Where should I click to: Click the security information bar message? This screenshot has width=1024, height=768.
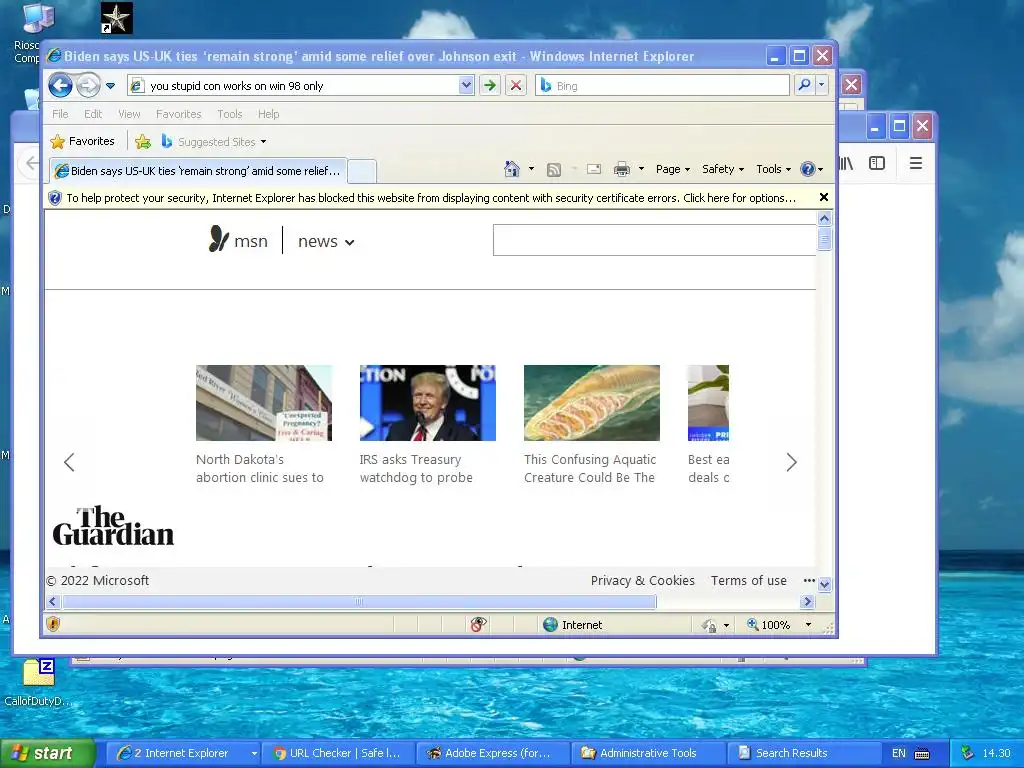click(431, 198)
